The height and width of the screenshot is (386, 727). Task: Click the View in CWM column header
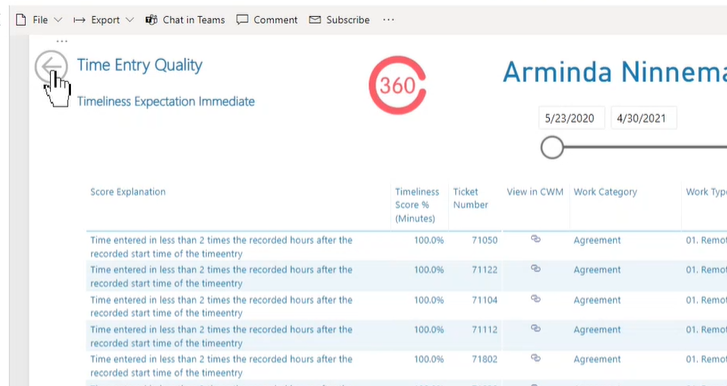coord(535,192)
